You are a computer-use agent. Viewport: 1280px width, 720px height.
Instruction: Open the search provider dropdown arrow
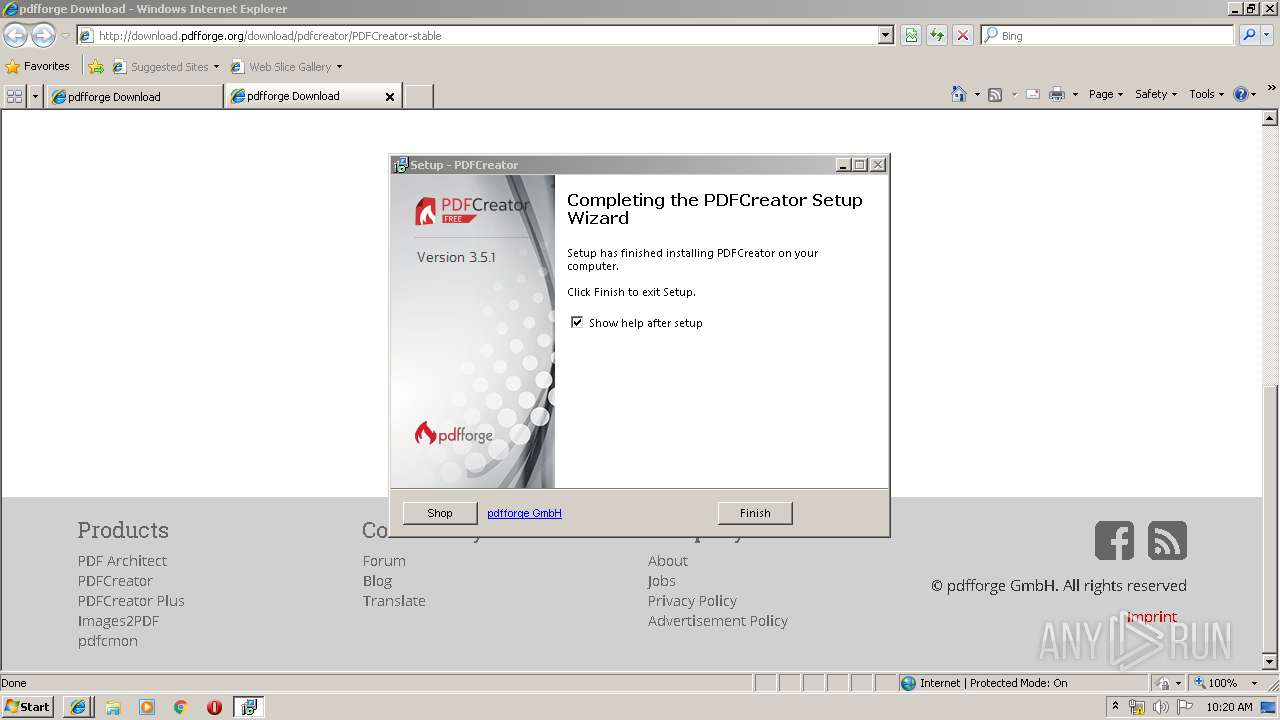pos(1268,35)
